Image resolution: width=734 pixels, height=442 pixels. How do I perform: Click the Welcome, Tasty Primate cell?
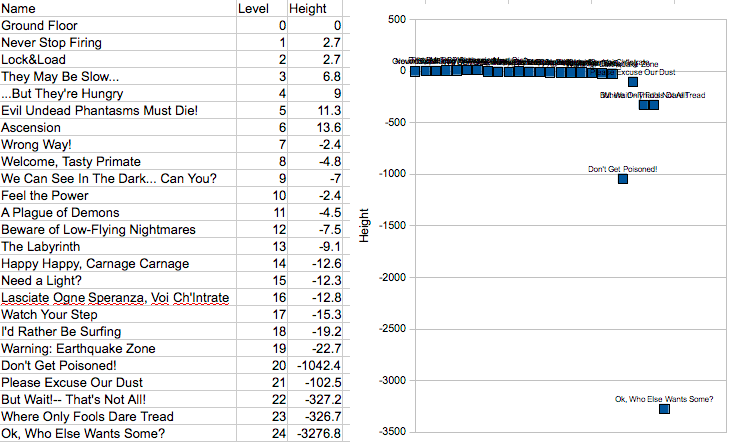point(118,161)
